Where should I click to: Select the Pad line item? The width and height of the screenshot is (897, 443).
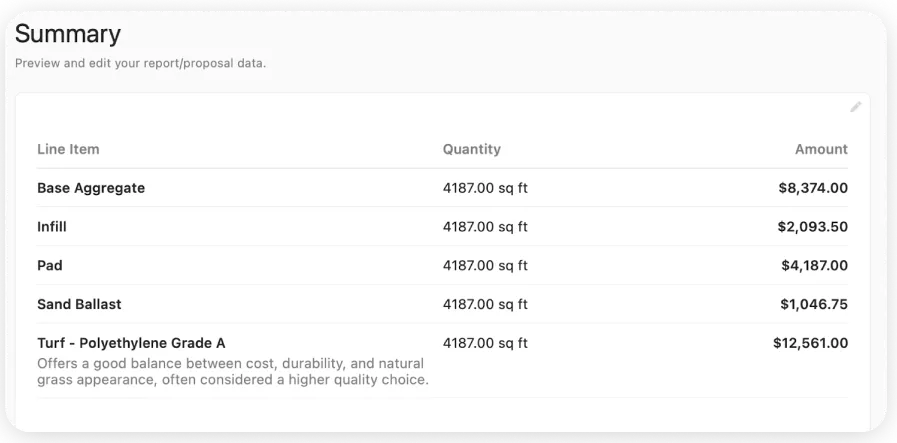(x=50, y=265)
